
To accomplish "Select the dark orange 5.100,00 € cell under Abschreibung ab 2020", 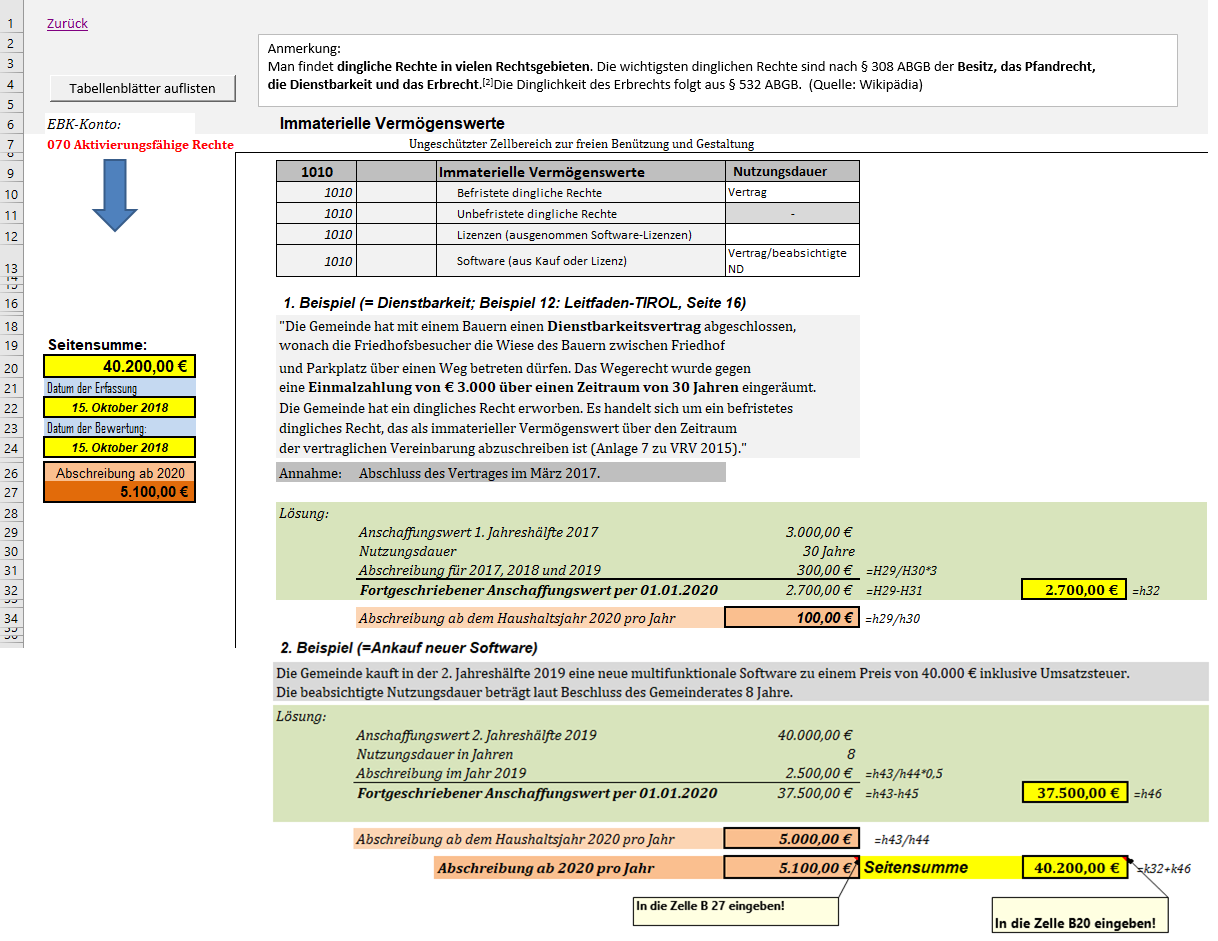I will [120, 492].
